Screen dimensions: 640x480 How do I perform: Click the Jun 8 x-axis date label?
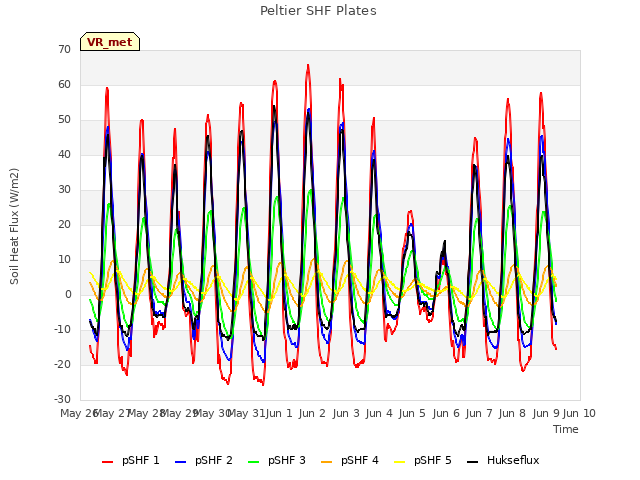pos(512,413)
